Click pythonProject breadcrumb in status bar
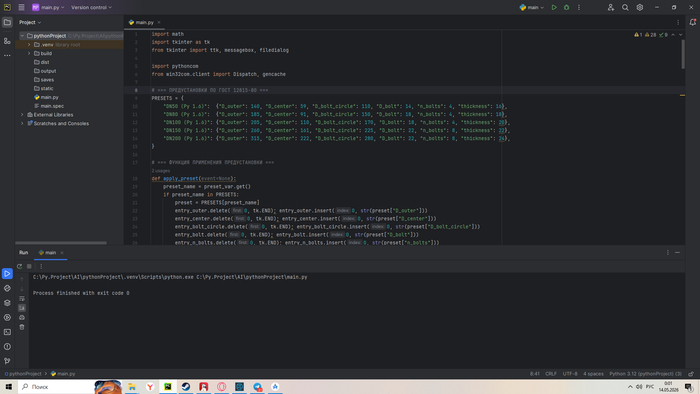700x394 pixels. point(23,374)
